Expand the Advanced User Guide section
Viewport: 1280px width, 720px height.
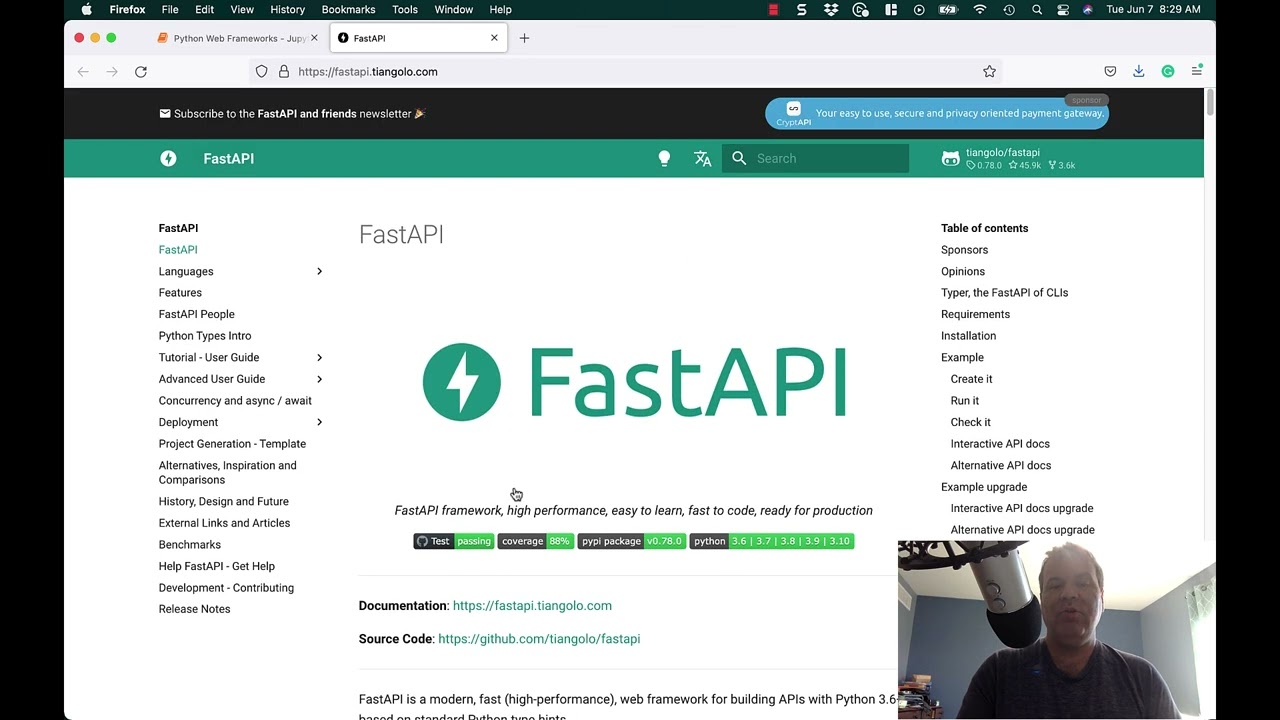point(319,379)
